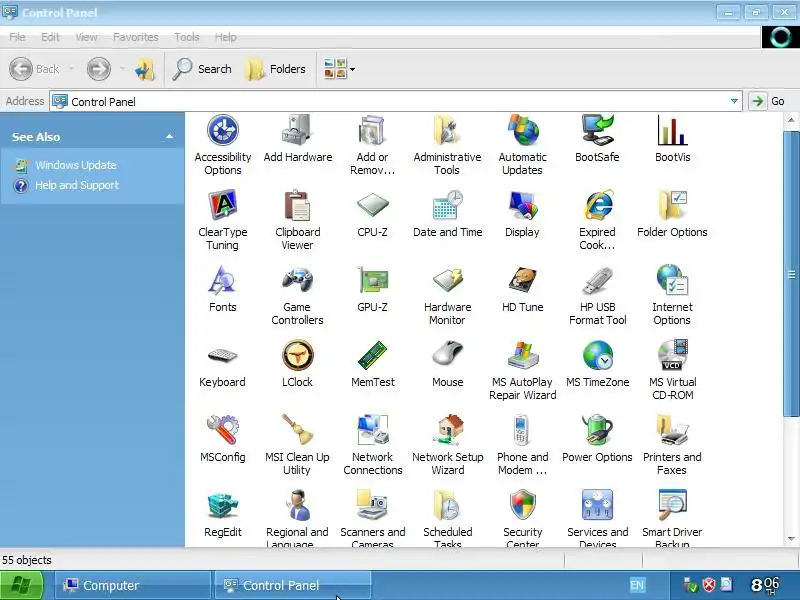Select MS Virtual CD-ROM icon
Viewport: 800px width, 600px height.
click(x=672, y=355)
